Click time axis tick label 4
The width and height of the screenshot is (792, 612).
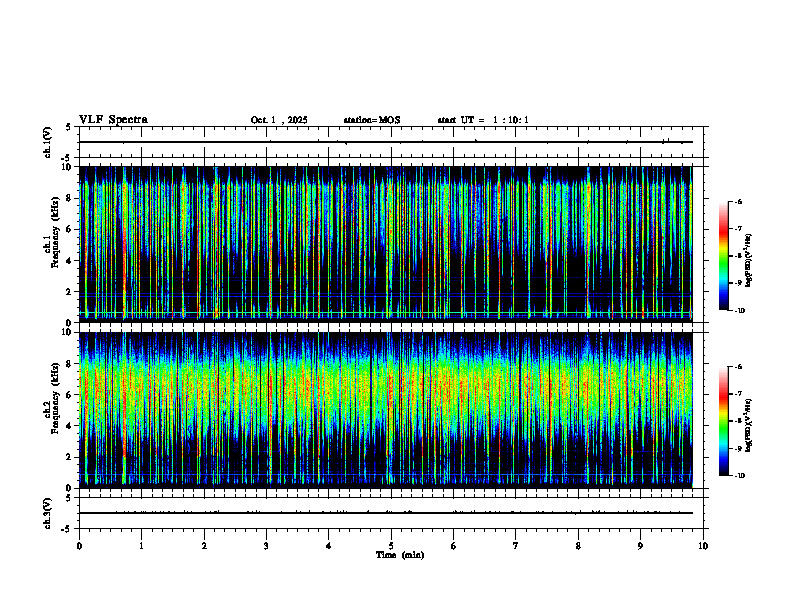coord(328,546)
